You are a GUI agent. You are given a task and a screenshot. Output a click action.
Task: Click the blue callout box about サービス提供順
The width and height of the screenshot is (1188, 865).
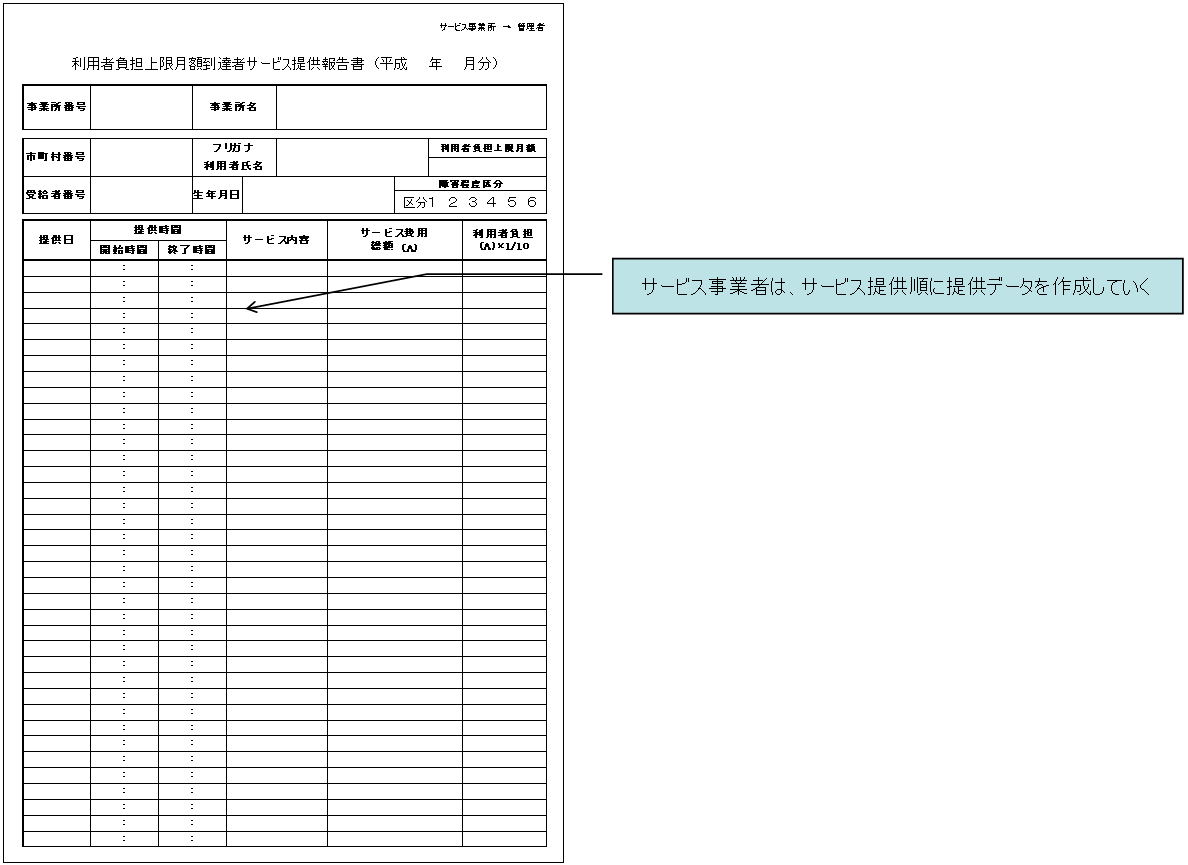897,288
